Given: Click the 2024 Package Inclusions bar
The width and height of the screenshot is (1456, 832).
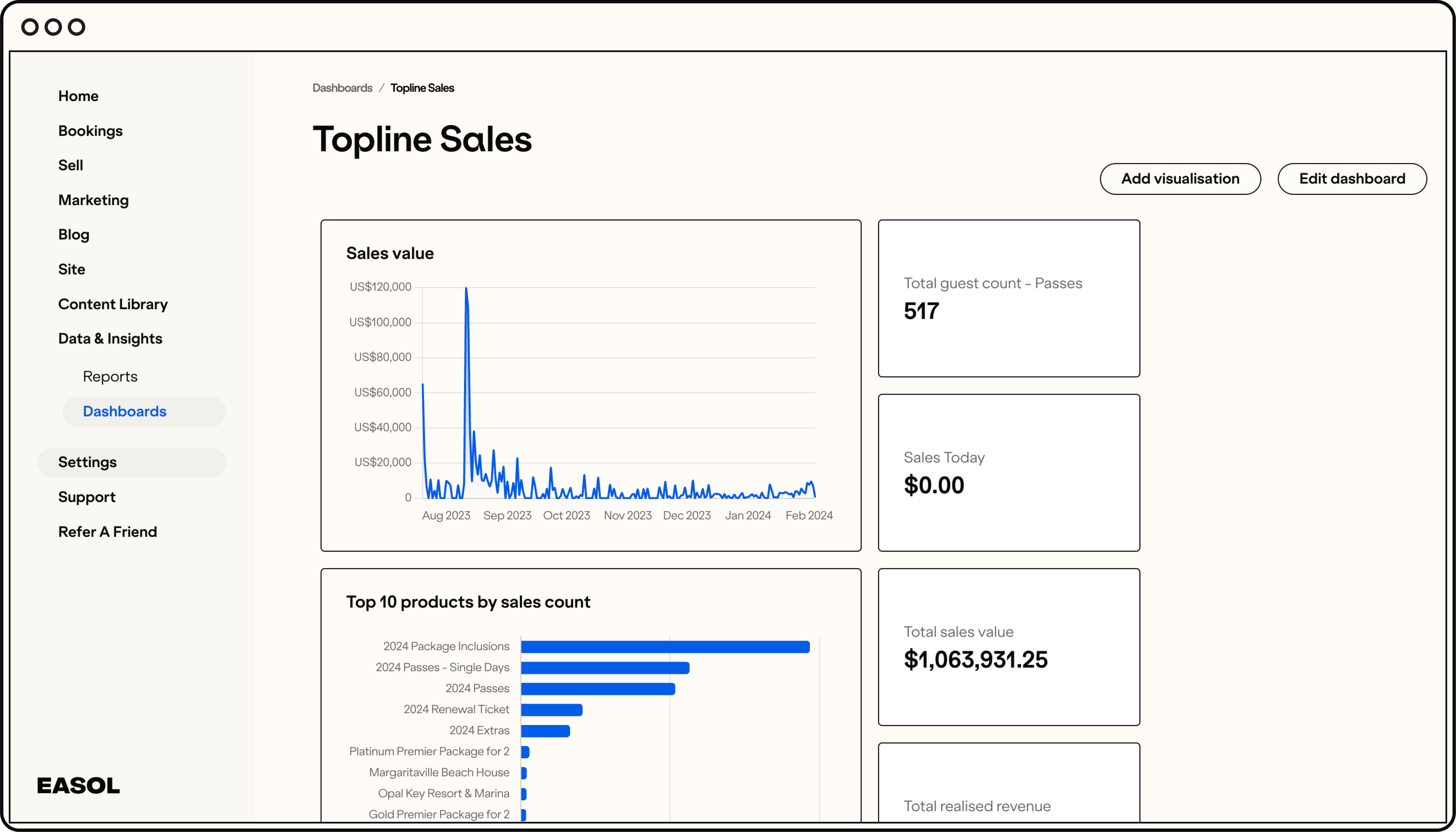Looking at the screenshot, I should [665, 647].
